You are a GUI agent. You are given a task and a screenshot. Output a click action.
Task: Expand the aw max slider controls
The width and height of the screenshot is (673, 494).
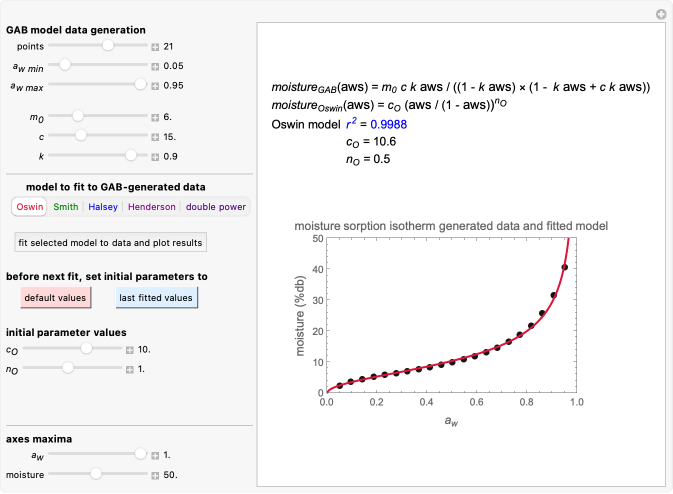click(x=155, y=86)
